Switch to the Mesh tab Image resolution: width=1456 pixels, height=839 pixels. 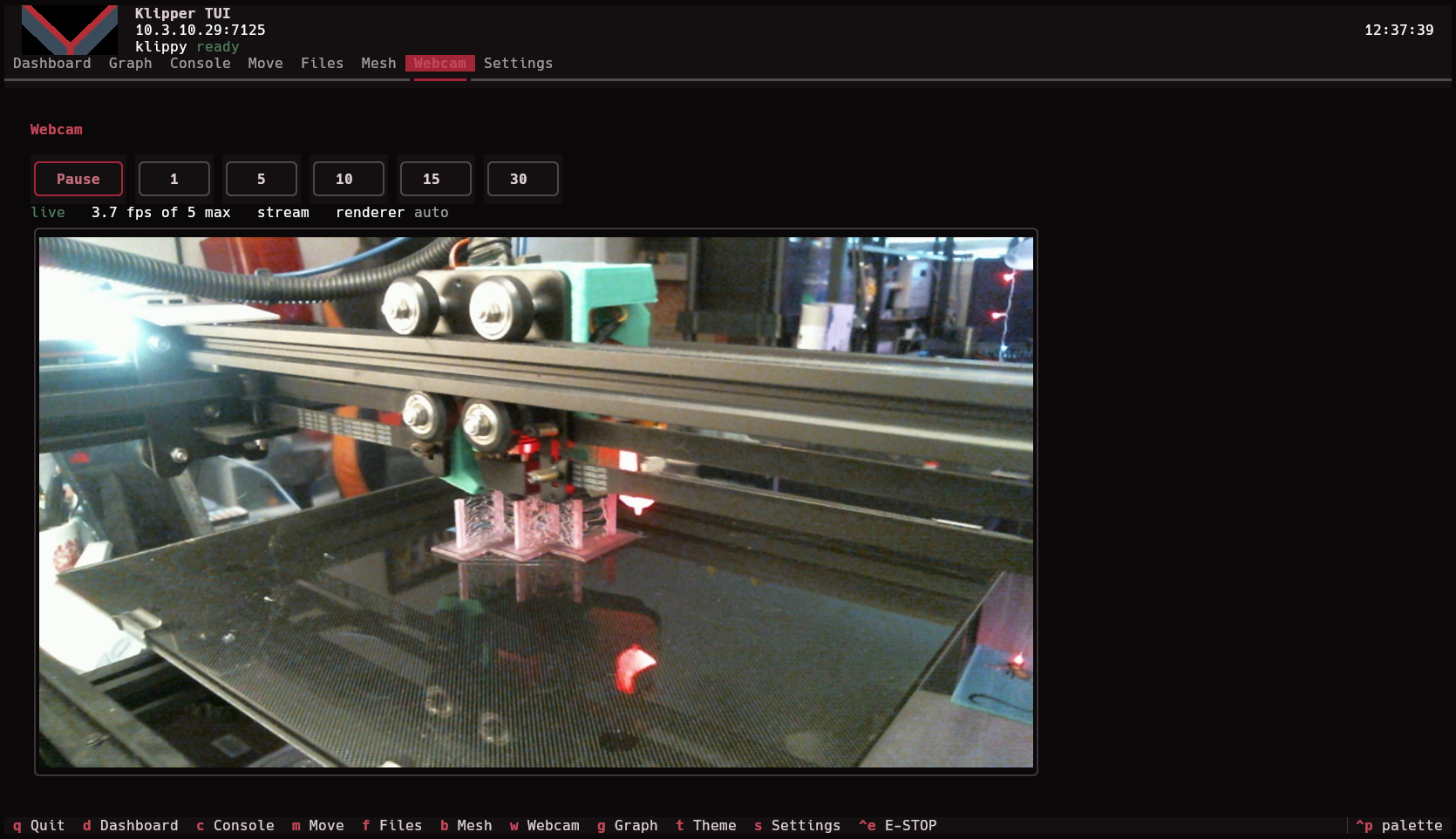click(378, 63)
